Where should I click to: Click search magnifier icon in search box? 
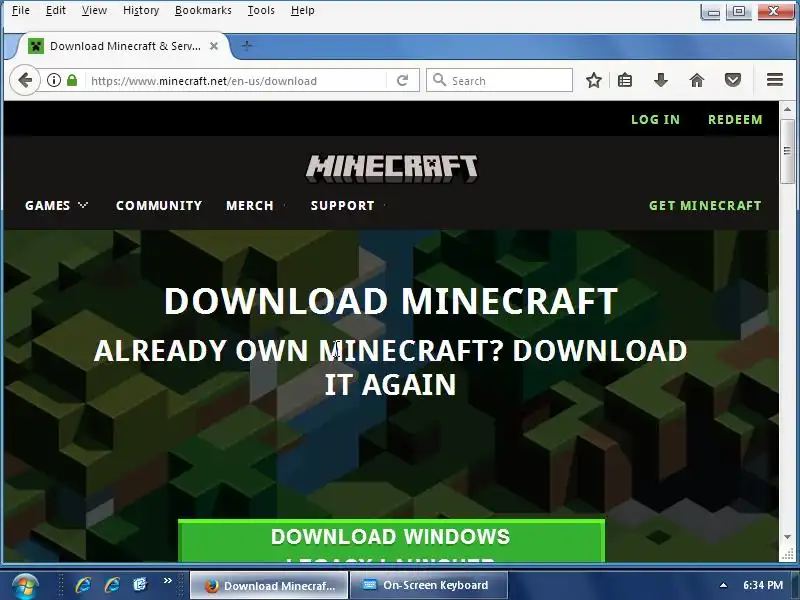(439, 80)
